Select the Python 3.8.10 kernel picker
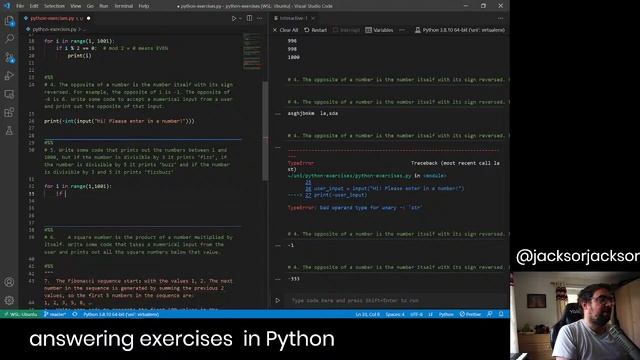The height and width of the screenshot is (360, 640). pos(460,30)
